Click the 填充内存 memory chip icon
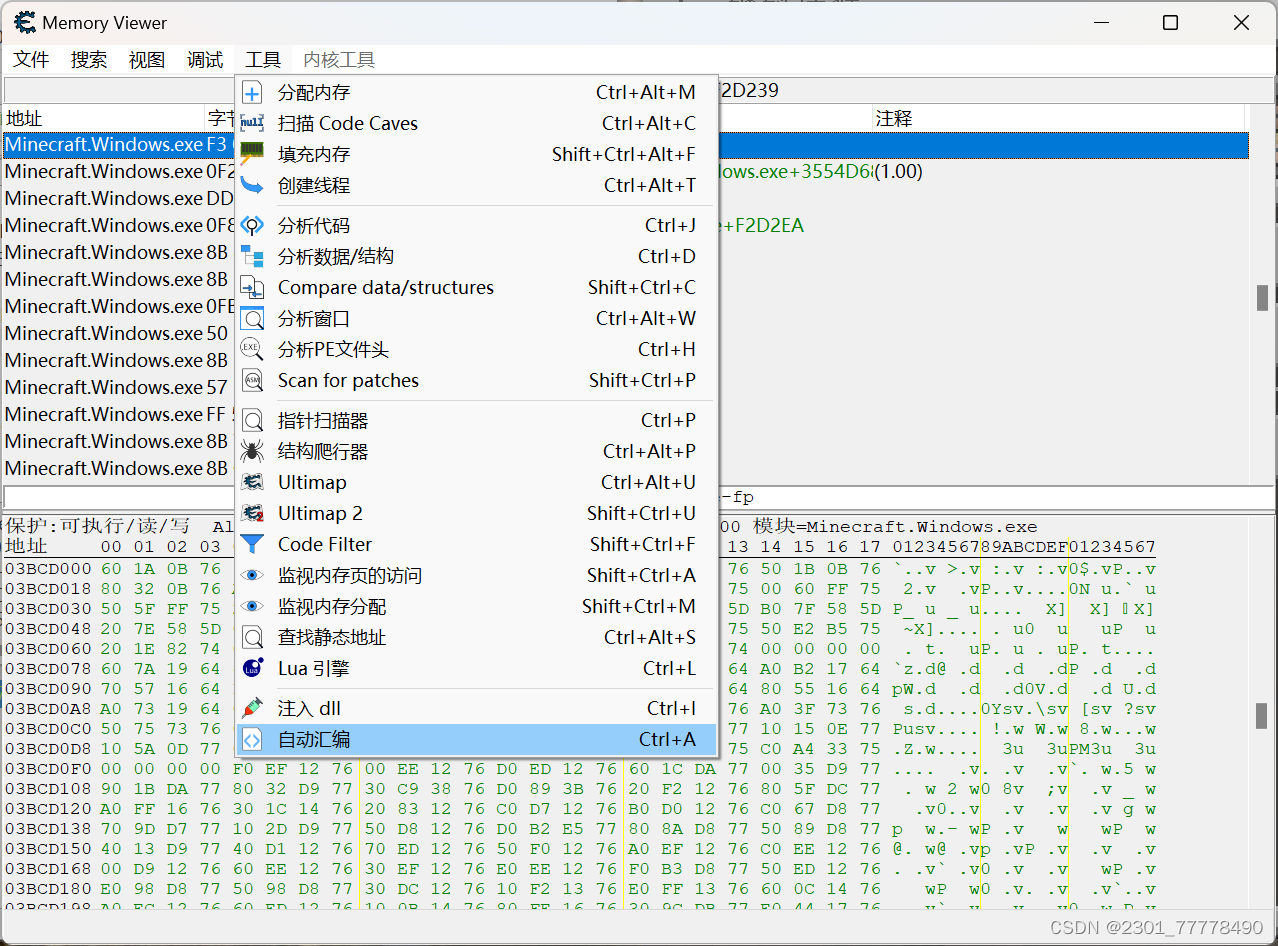Image resolution: width=1278 pixels, height=946 pixels. [253, 155]
